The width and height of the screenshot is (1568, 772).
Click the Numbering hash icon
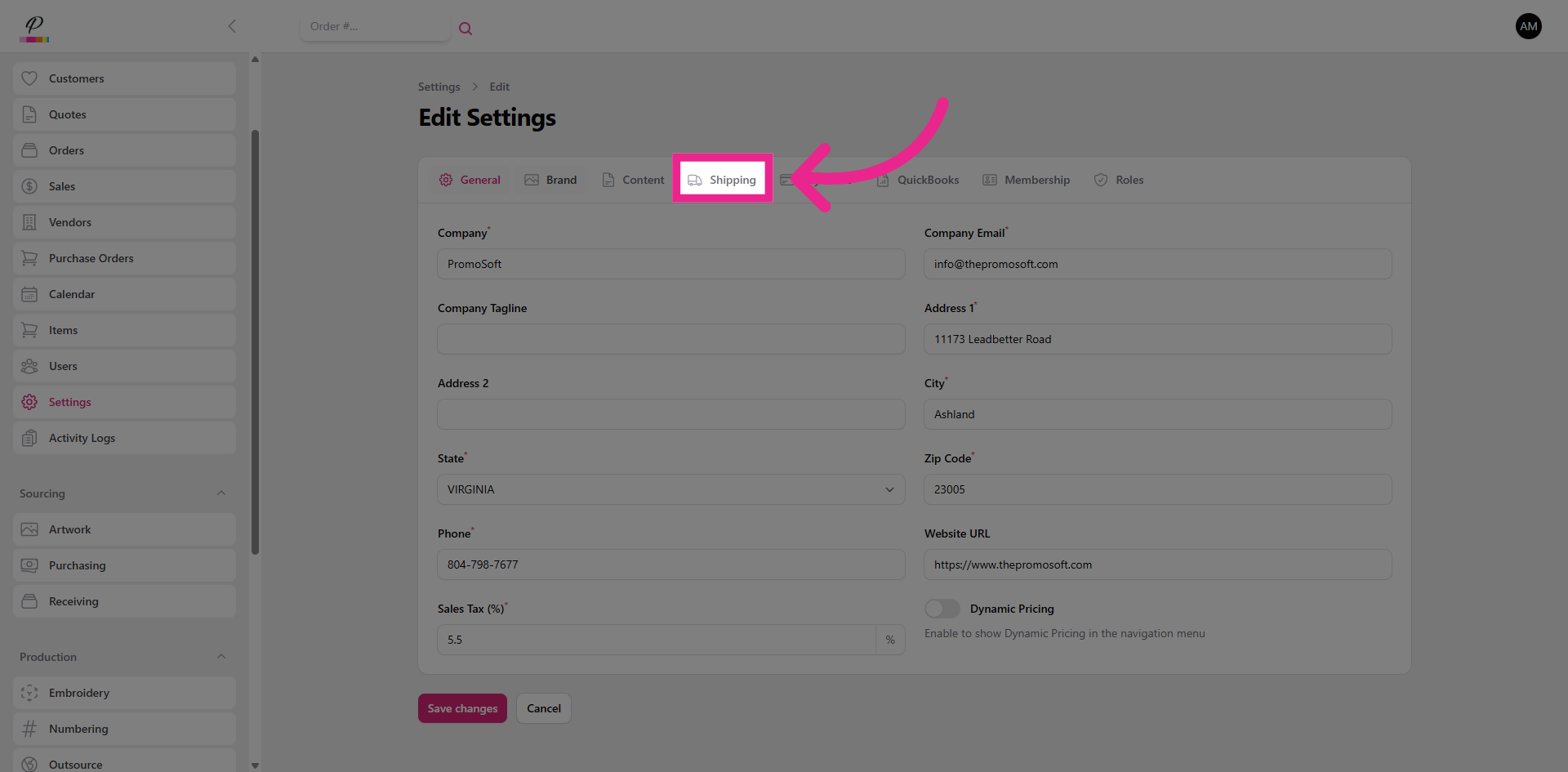tap(29, 729)
